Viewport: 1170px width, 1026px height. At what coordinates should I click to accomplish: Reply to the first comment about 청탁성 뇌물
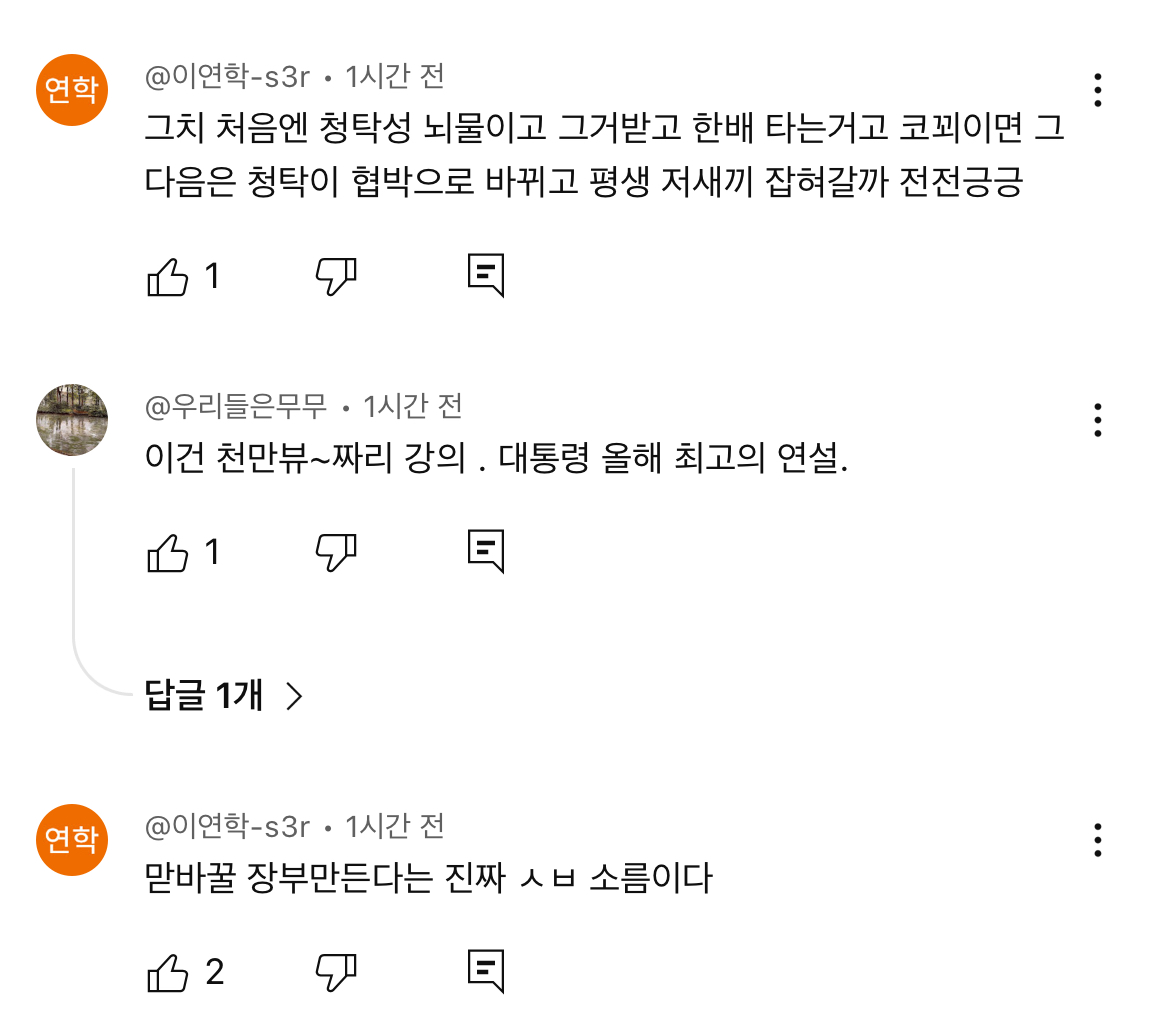486,276
